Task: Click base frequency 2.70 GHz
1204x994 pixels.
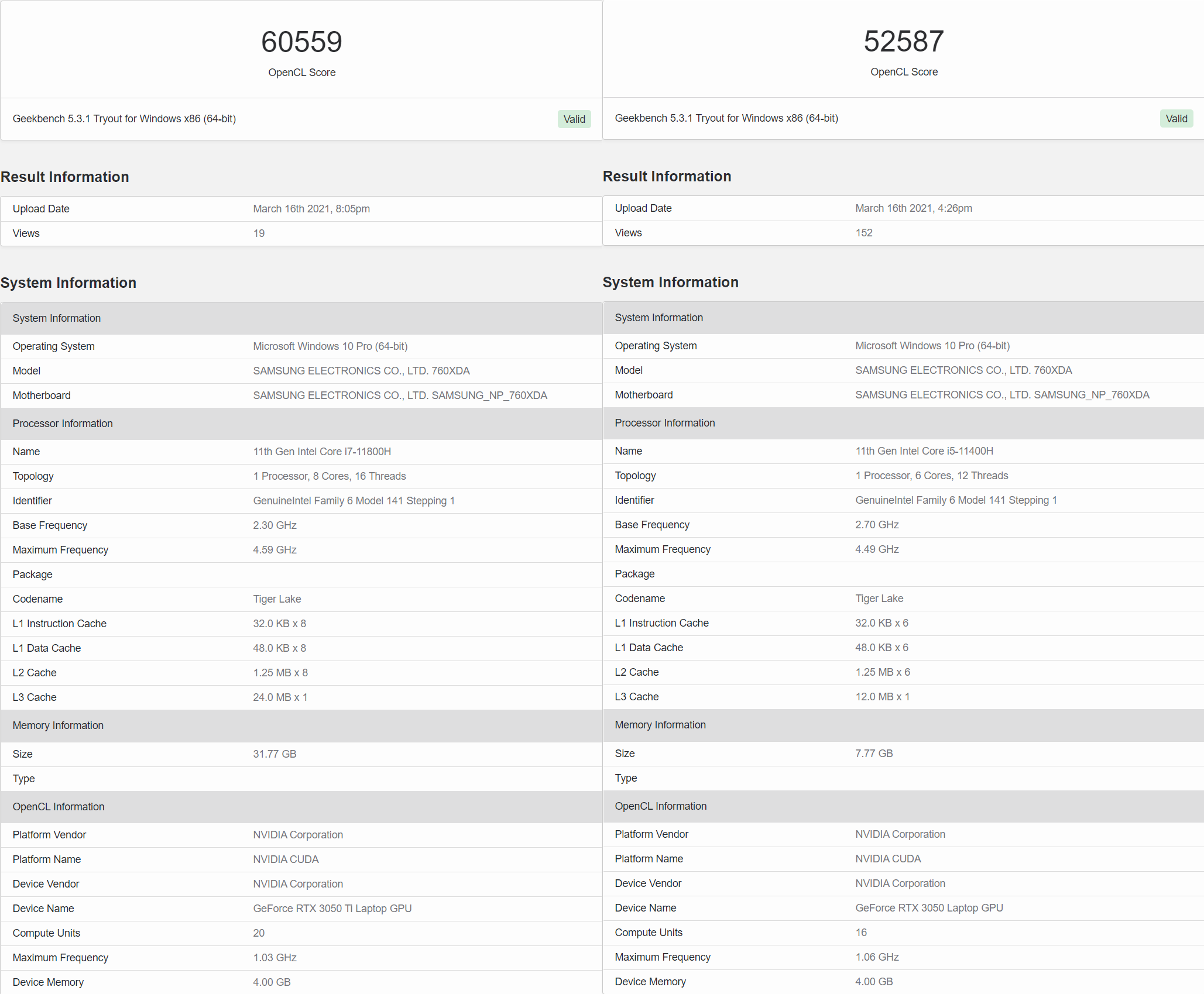Action: click(877, 525)
